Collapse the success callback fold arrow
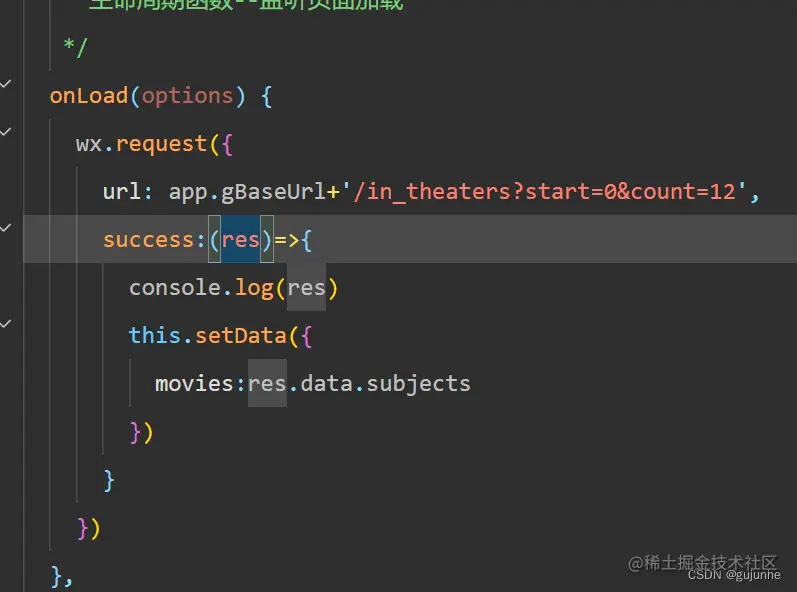Image resolution: width=797 pixels, height=592 pixels. click(6, 228)
